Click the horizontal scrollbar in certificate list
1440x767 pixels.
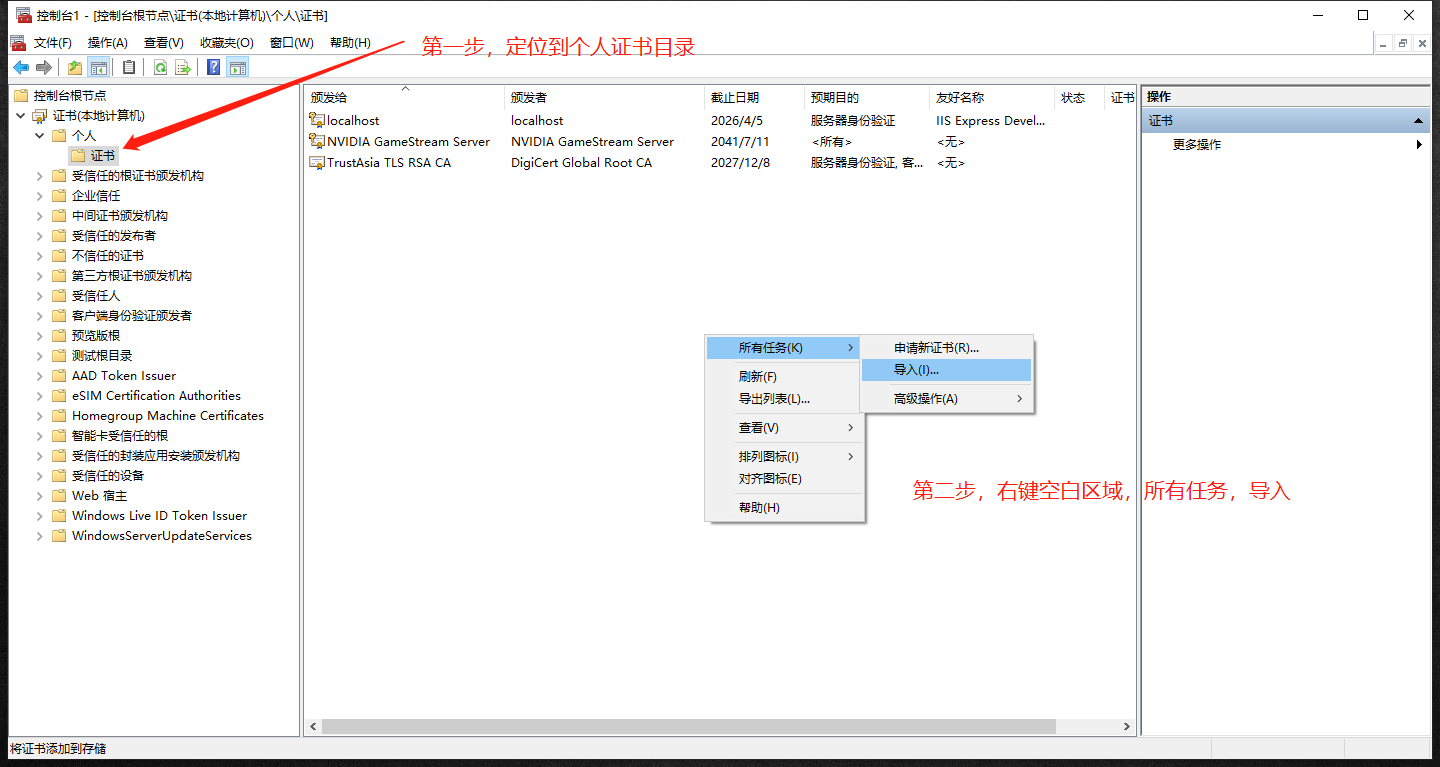pos(688,727)
